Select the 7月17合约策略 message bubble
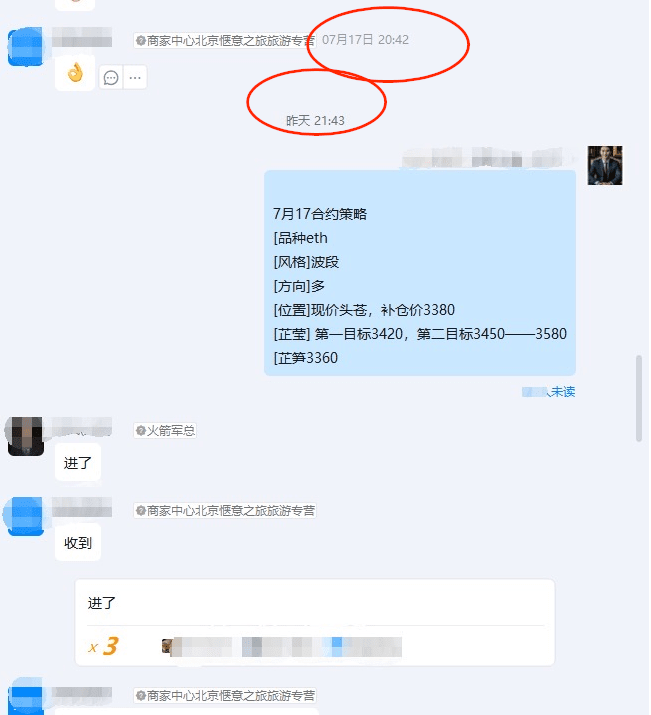The image size is (651, 715). tap(420, 273)
